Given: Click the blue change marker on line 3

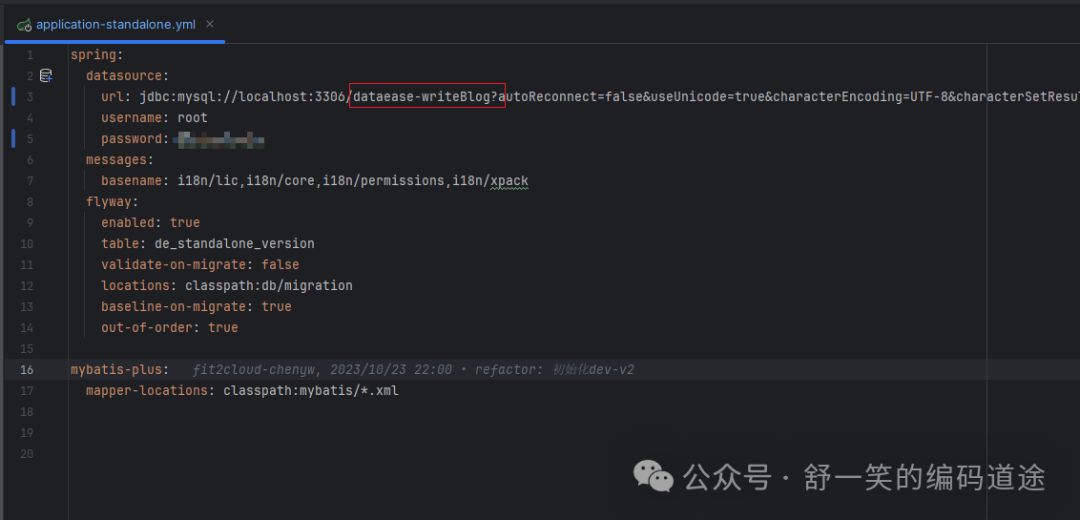Looking at the screenshot, I should pos(13,97).
